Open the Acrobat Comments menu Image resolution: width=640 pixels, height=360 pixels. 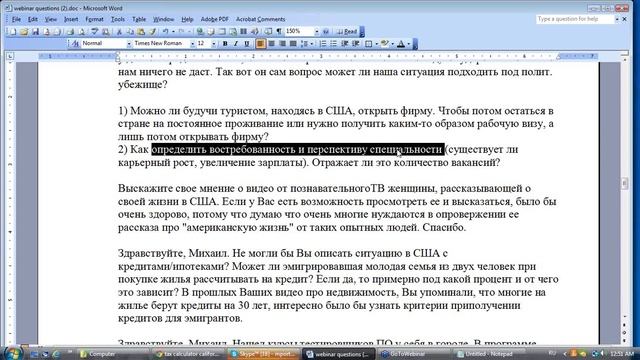point(260,19)
